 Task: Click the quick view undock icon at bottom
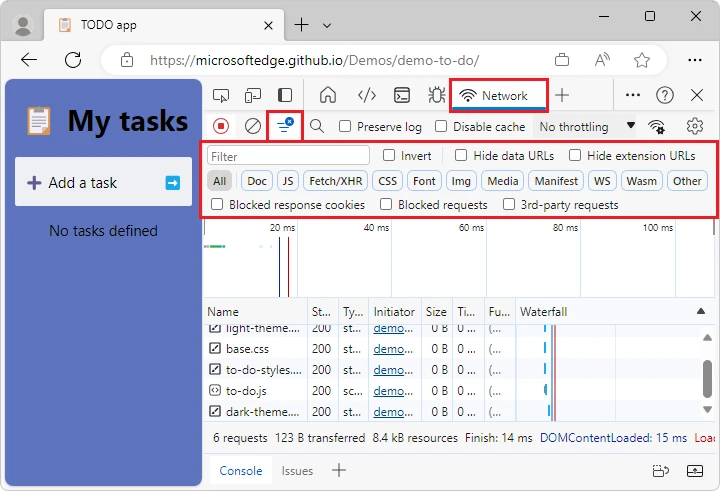pyautogui.click(x=660, y=471)
